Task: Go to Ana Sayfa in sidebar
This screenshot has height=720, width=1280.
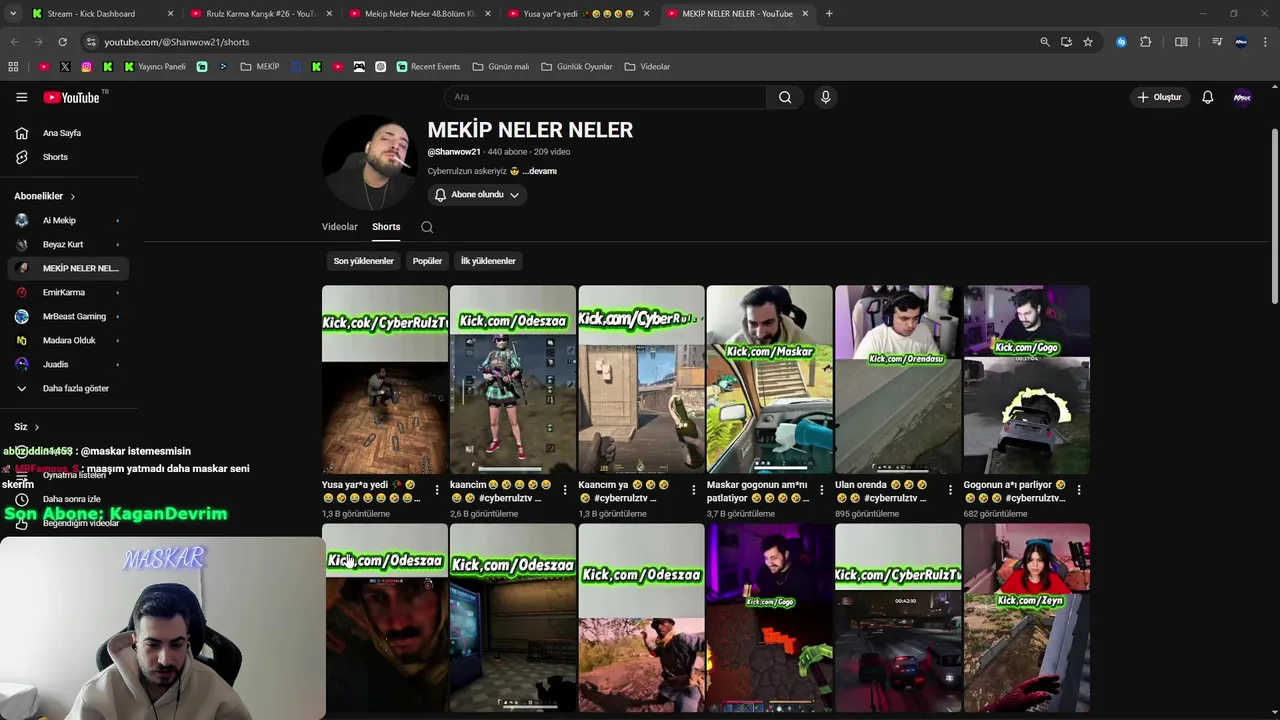Action: [x=66, y=133]
